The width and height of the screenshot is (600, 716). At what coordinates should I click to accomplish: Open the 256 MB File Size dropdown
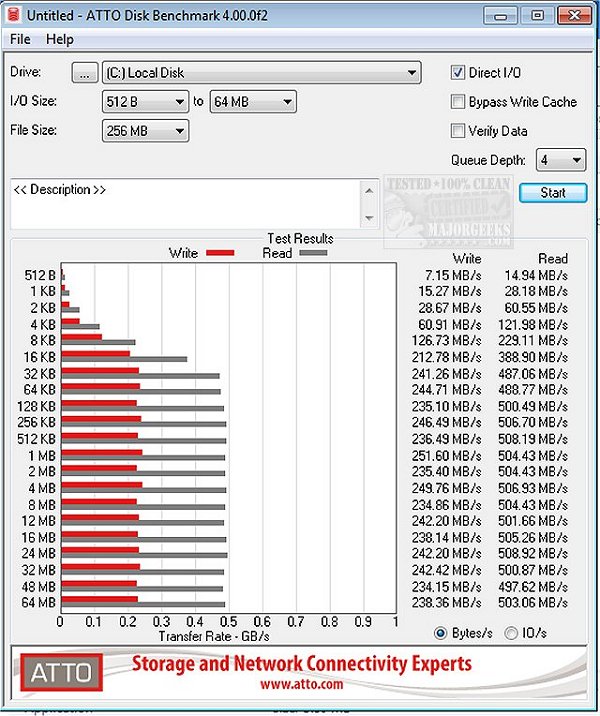coord(145,131)
